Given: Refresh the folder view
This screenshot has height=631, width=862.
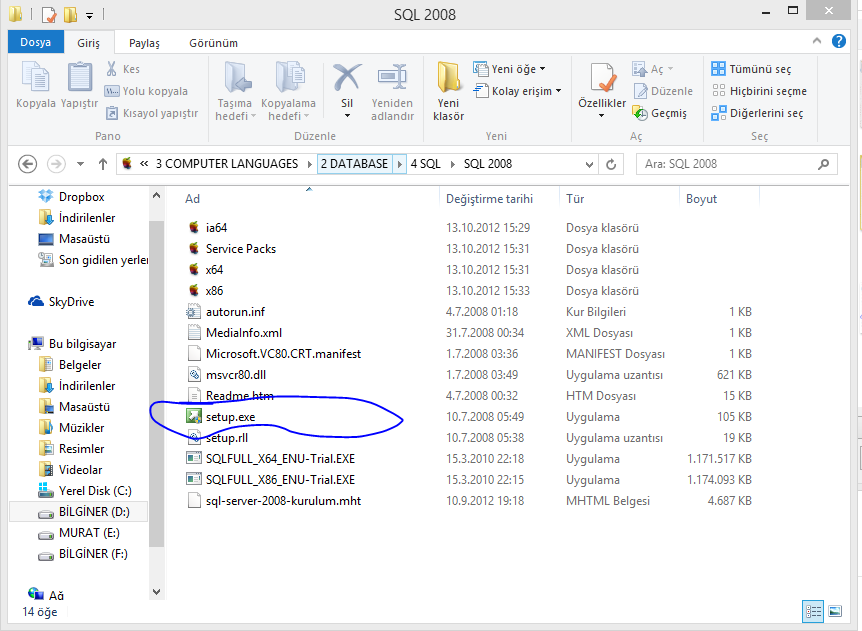Looking at the screenshot, I should click(x=611, y=164).
